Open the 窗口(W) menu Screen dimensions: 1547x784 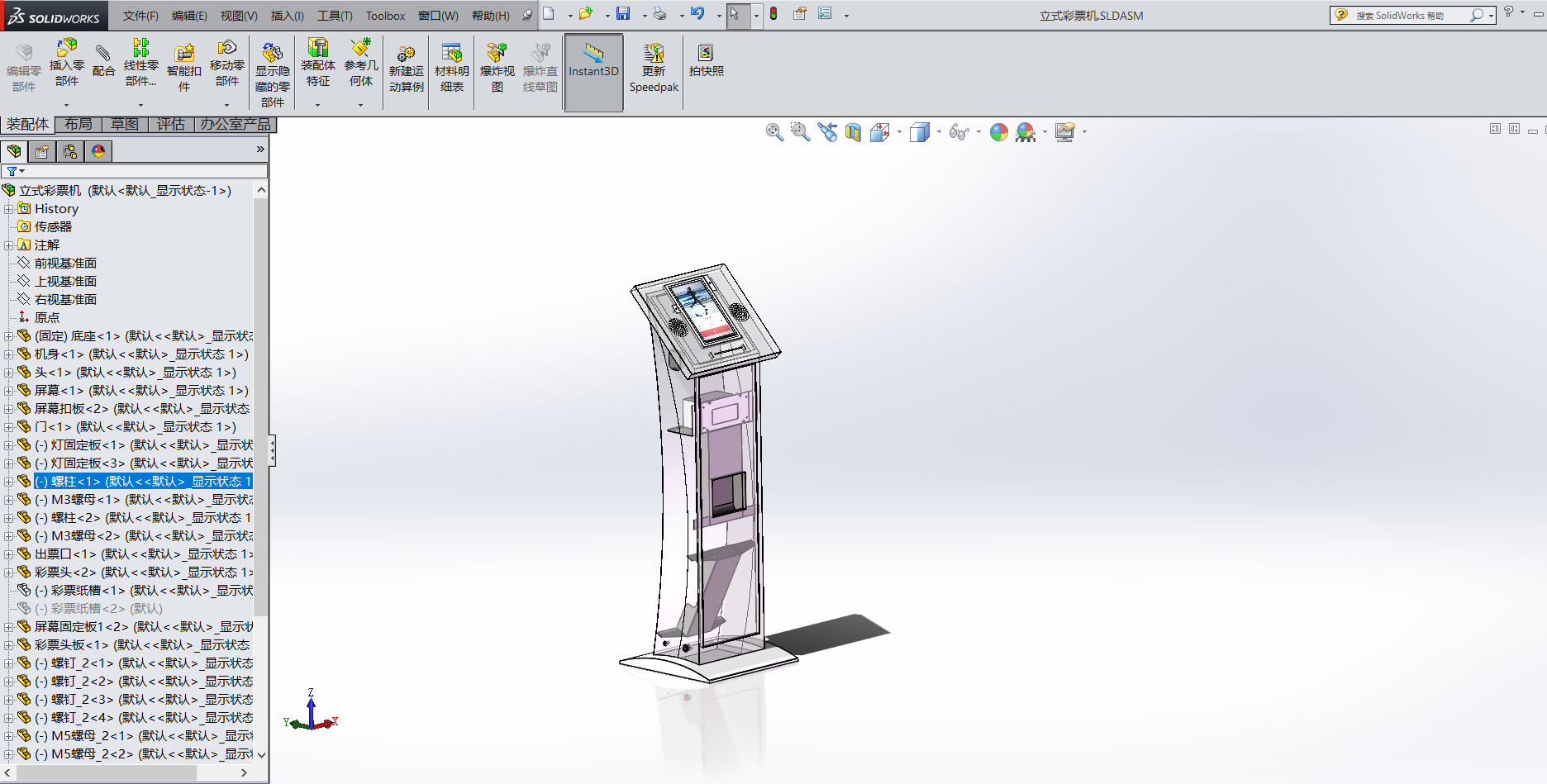pyautogui.click(x=438, y=16)
